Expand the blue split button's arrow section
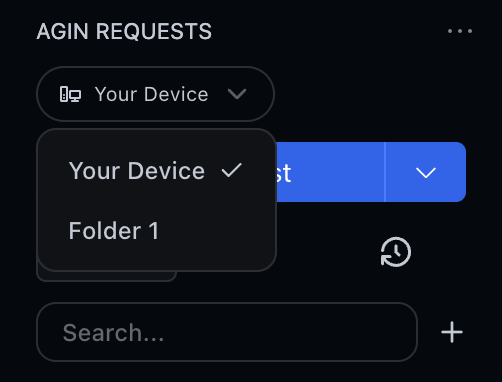Image resolution: width=502 pixels, height=382 pixels. [x=426, y=172]
